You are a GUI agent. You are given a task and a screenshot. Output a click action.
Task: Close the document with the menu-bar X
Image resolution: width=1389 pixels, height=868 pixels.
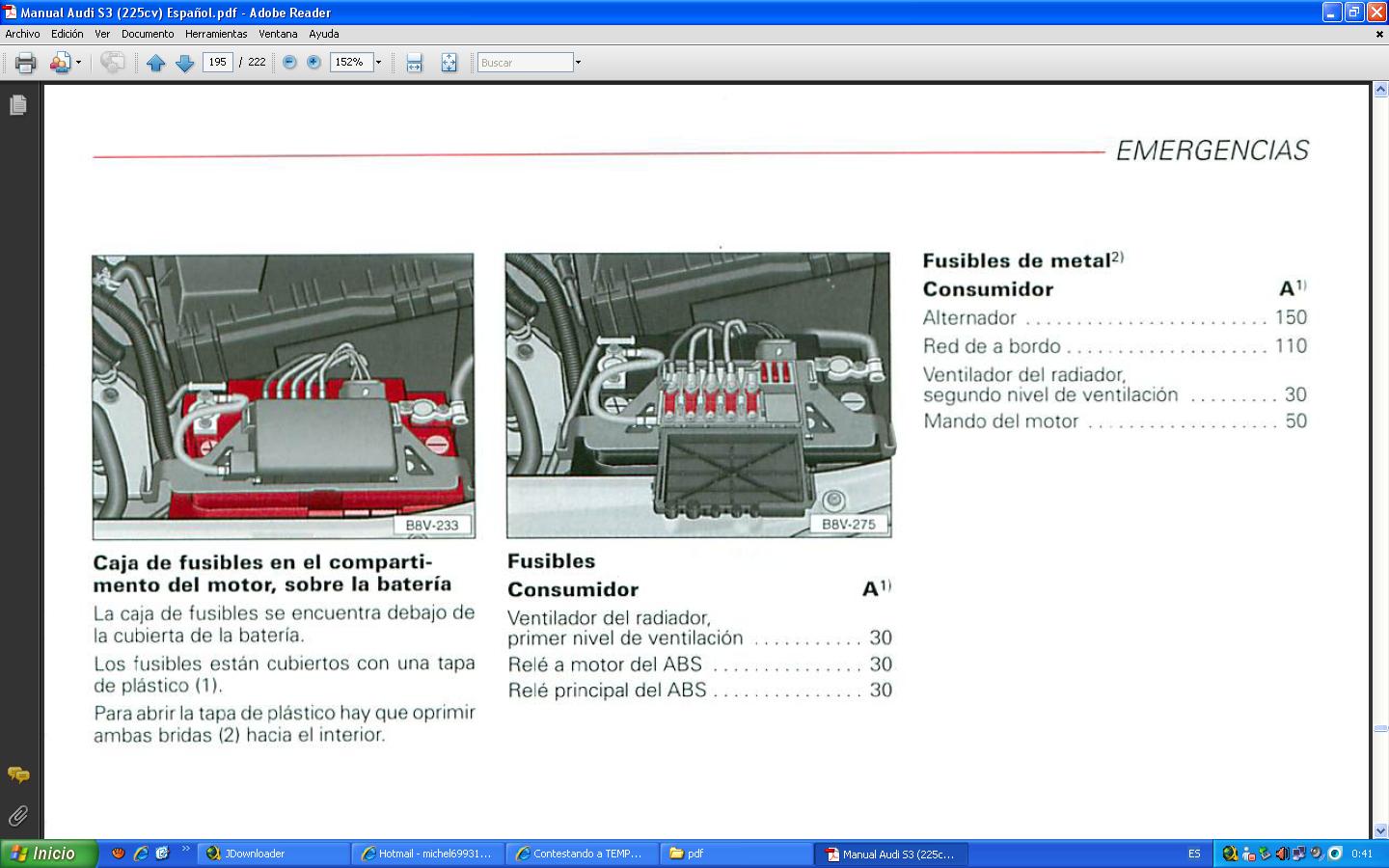pos(1379,34)
